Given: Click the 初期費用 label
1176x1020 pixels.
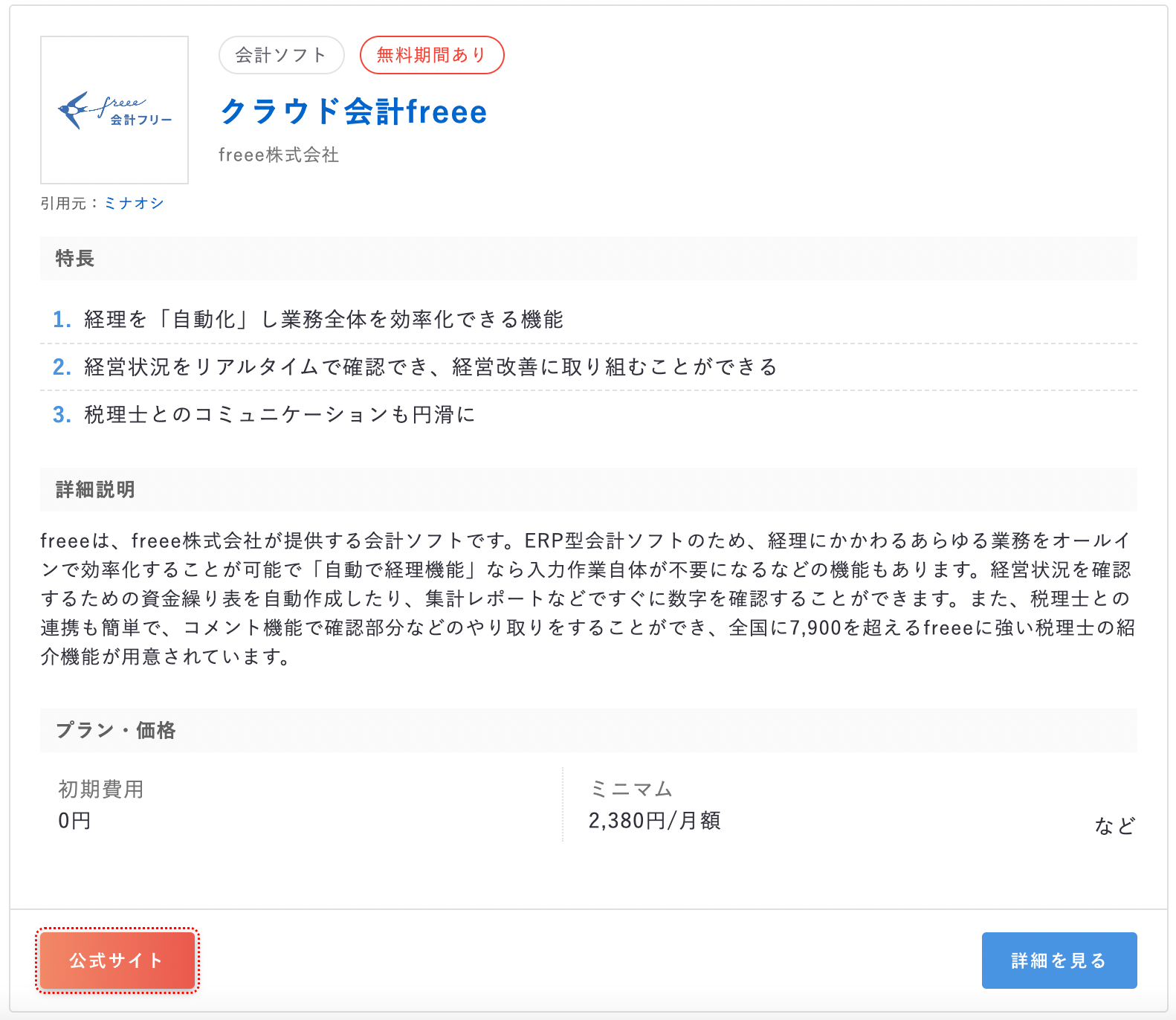Looking at the screenshot, I should pyautogui.click(x=101, y=789).
